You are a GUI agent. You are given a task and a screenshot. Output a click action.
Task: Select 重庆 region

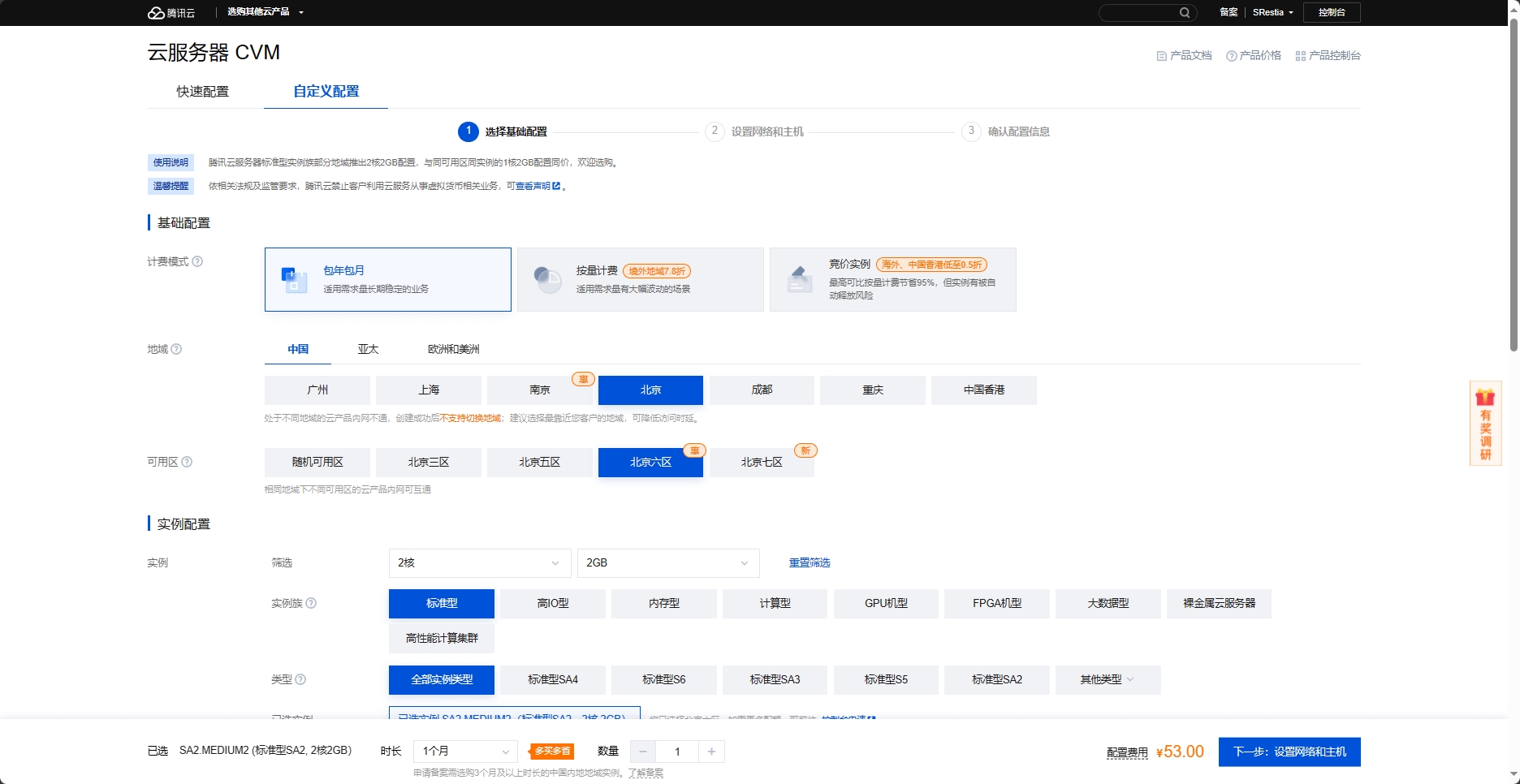873,390
